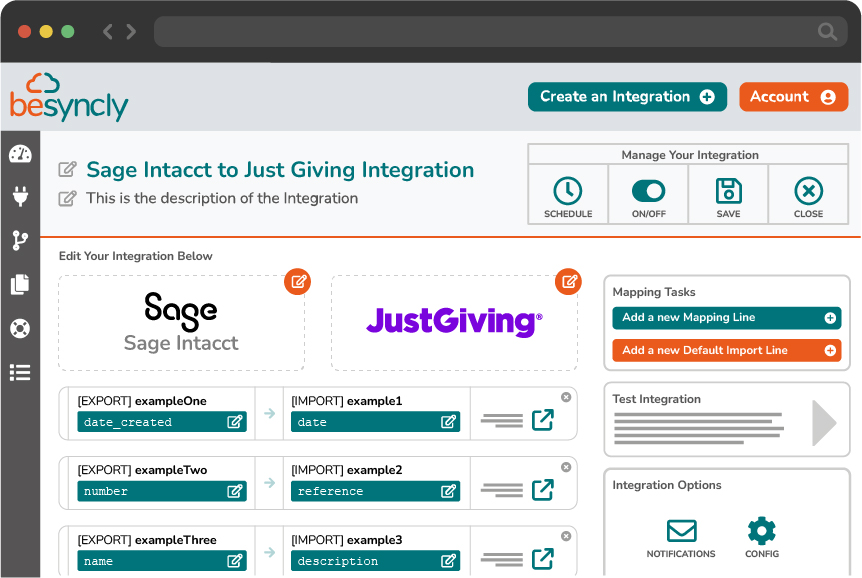
Task: Click the browser search magnifier icon
Action: click(x=827, y=31)
